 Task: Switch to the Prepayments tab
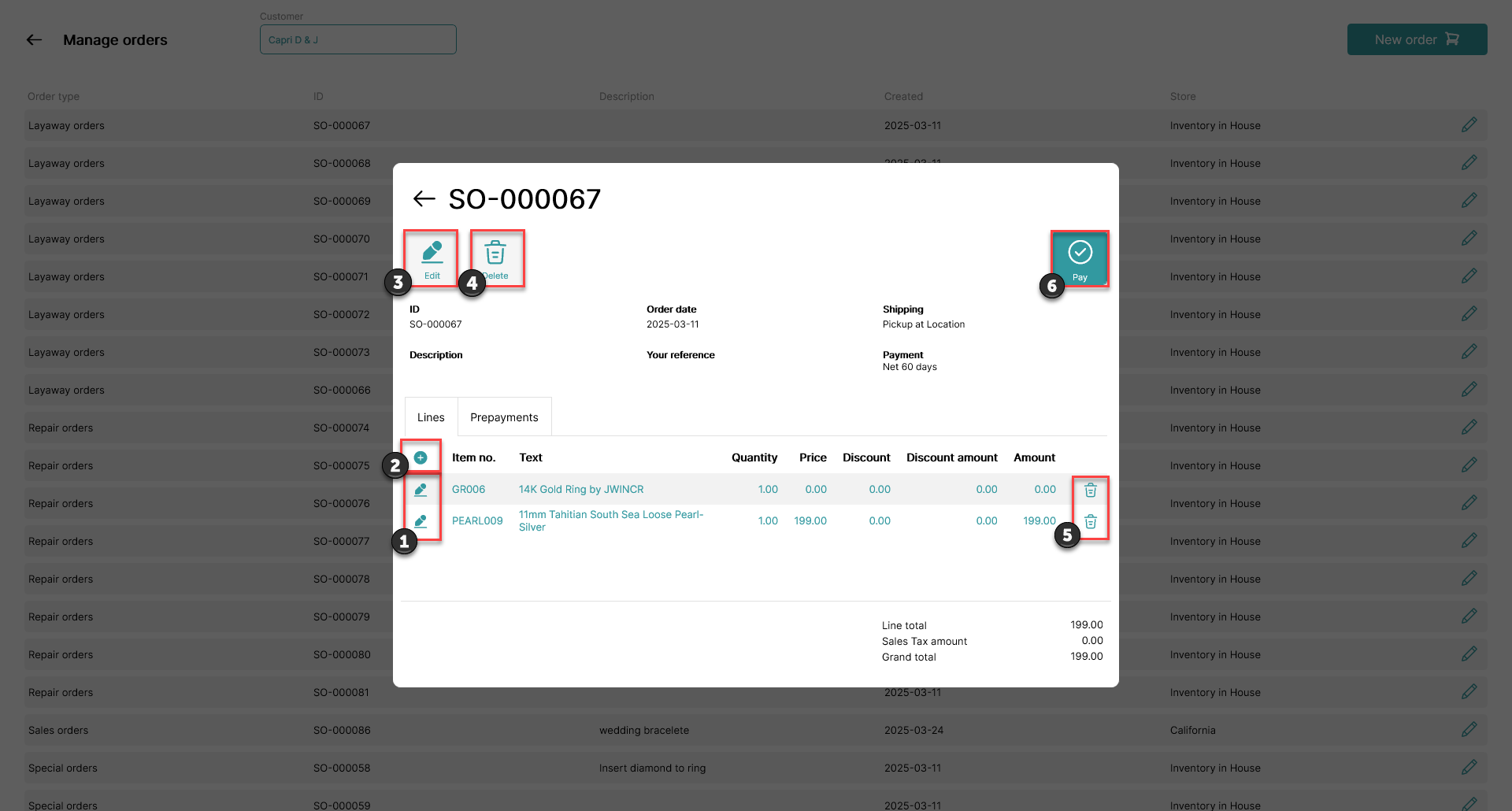[504, 417]
